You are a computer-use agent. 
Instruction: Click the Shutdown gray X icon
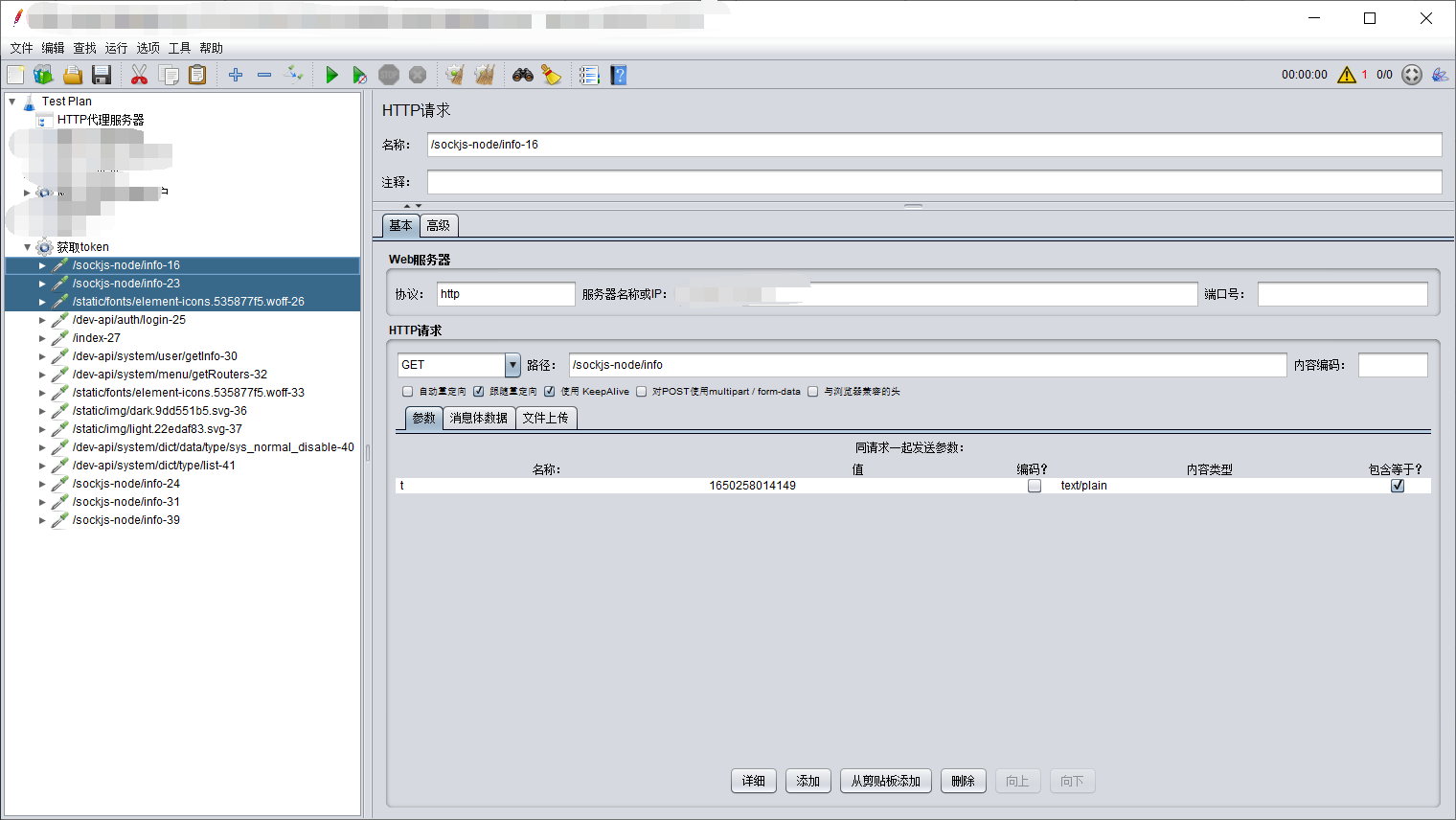coord(418,75)
